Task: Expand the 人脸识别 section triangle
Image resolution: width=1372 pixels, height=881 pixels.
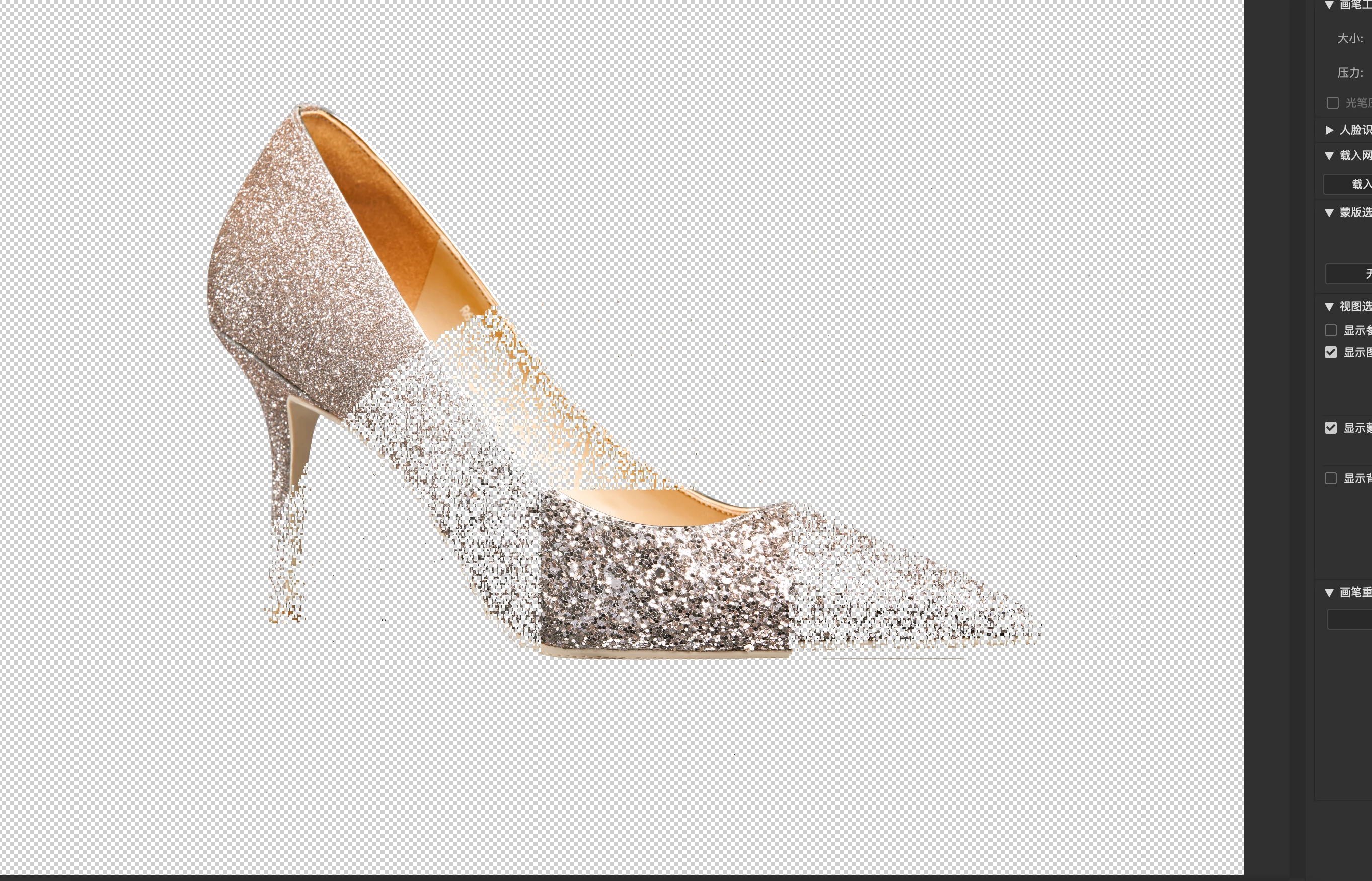Action: click(1329, 130)
